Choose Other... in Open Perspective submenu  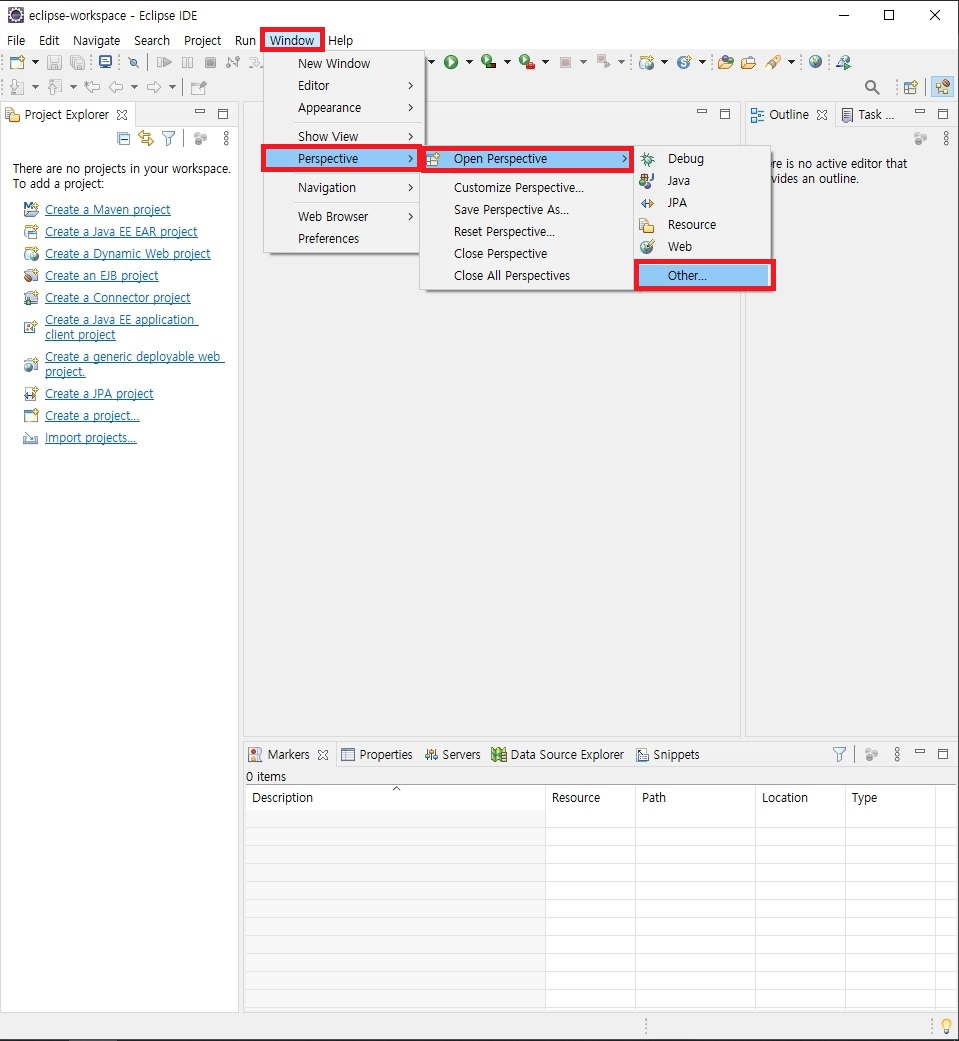(703, 276)
